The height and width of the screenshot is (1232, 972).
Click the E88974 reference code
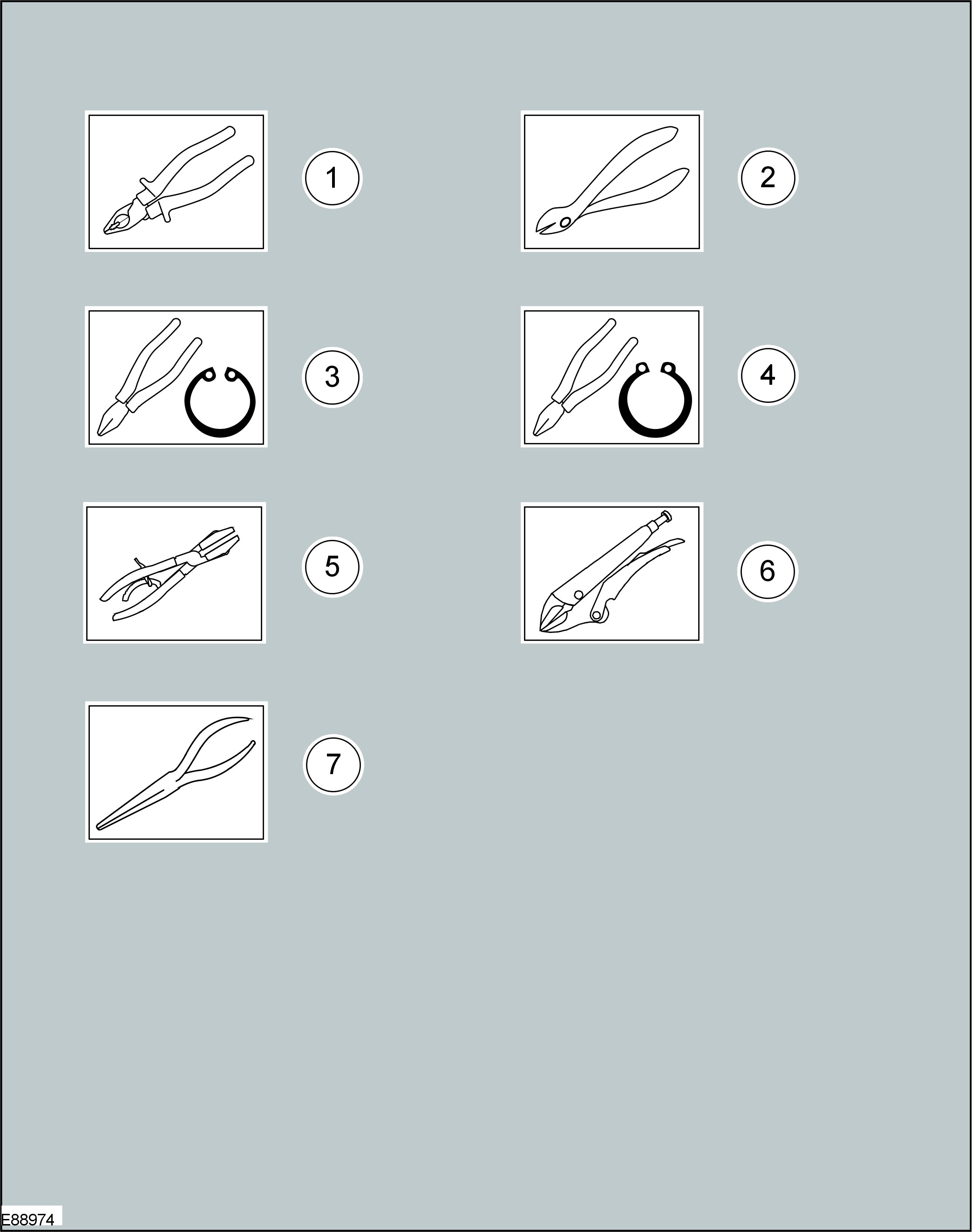click(x=28, y=1219)
